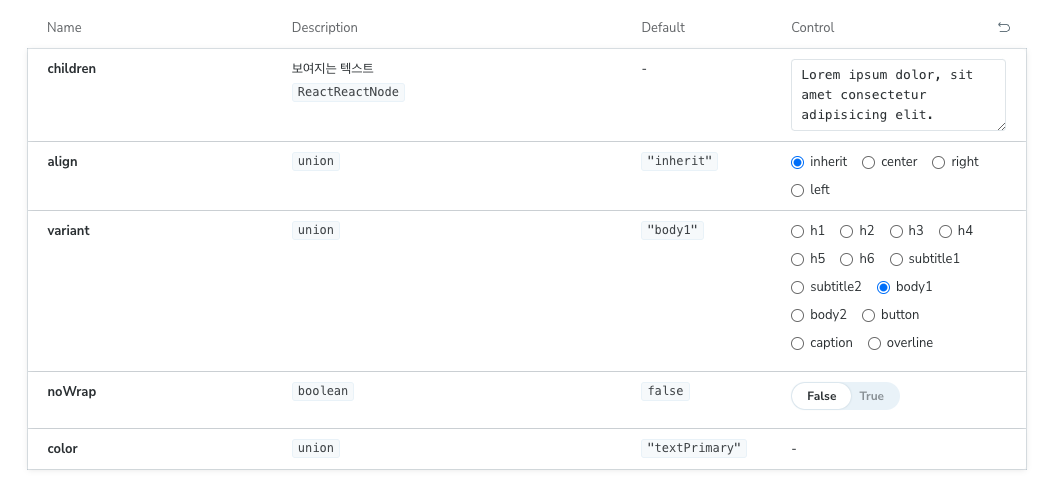Set variant to h1
The width and height of the screenshot is (1057, 489).
pyautogui.click(x=797, y=231)
